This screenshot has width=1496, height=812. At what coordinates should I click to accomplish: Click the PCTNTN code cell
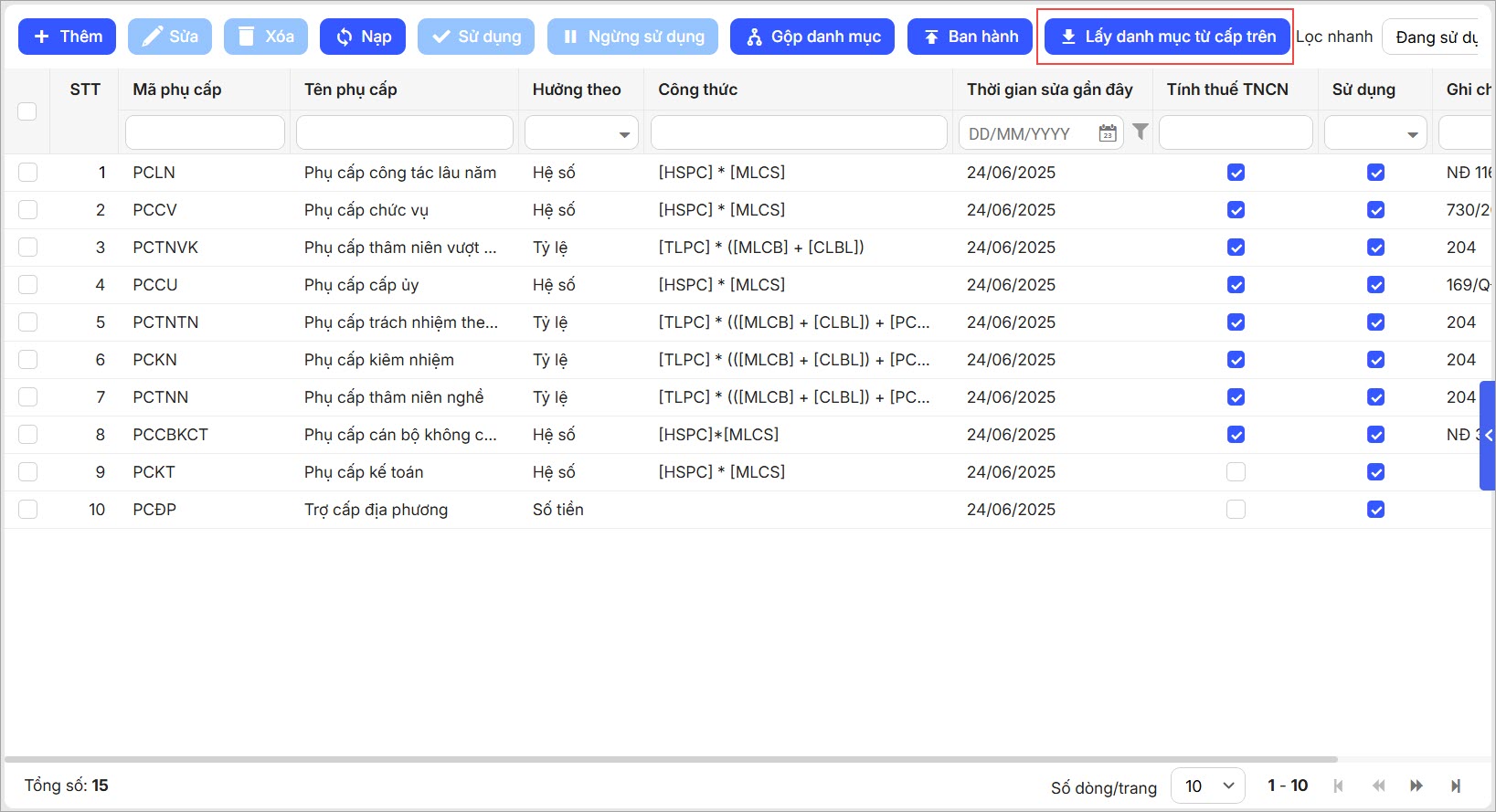pyautogui.click(x=165, y=322)
